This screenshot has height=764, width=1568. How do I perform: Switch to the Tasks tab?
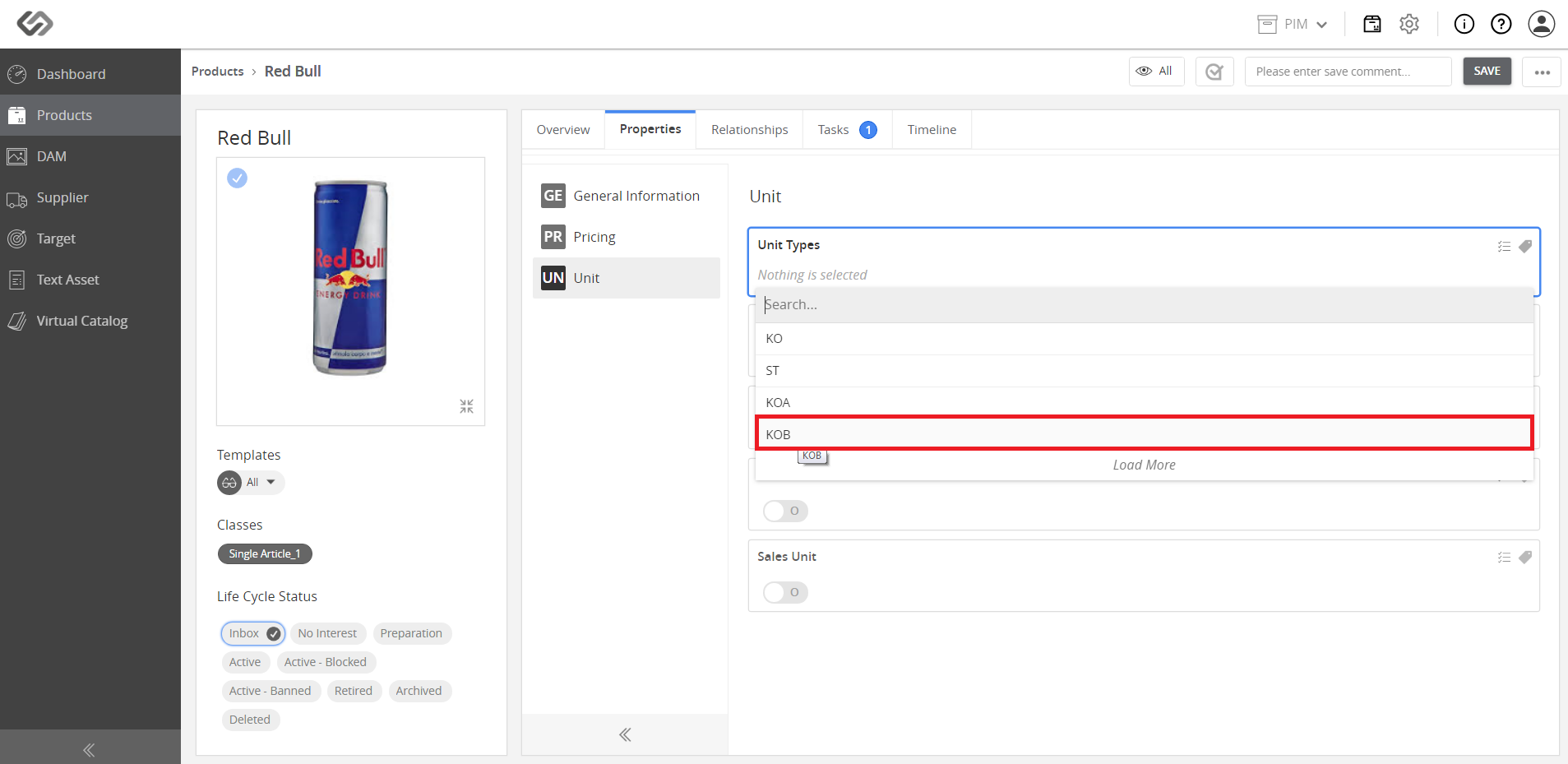tap(847, 130)
